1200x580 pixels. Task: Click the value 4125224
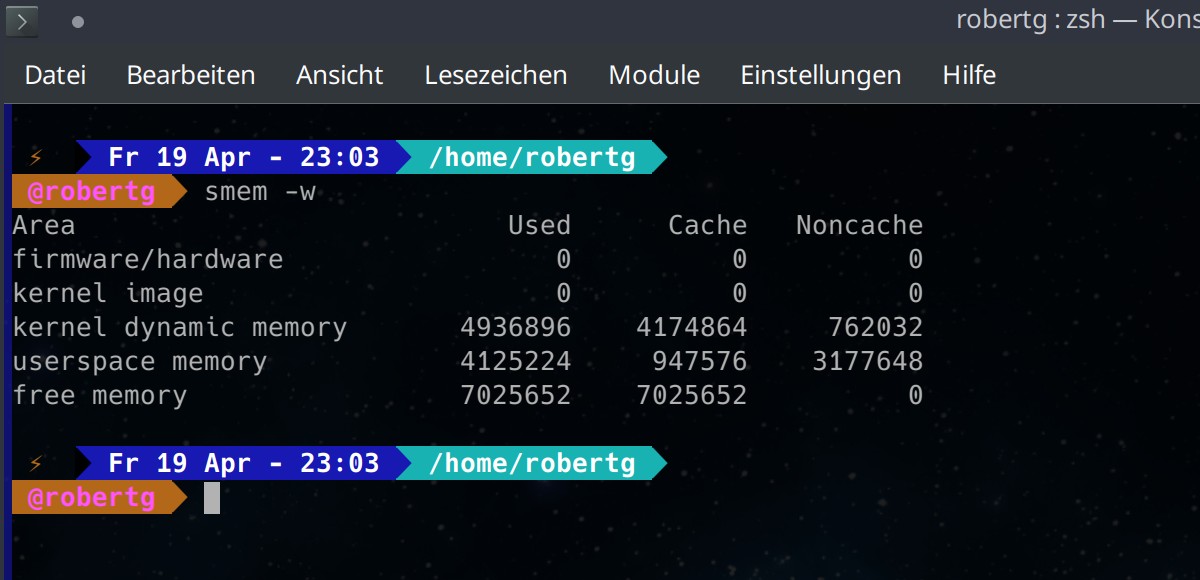516,361
